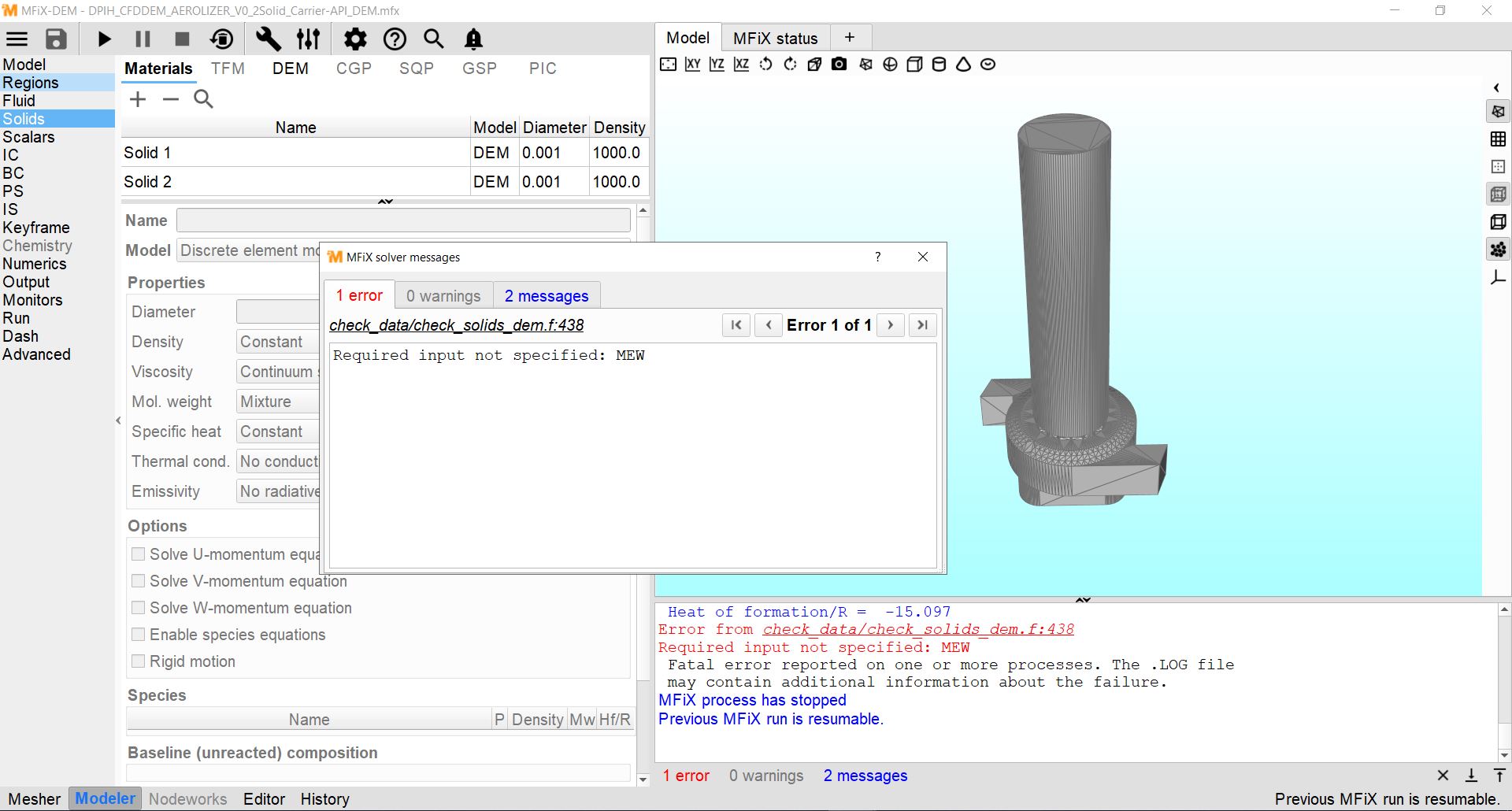The height and width of the screenshot is (811, 1512).
Task: Open help via question mark icon
Action: [x=395, y=39]
